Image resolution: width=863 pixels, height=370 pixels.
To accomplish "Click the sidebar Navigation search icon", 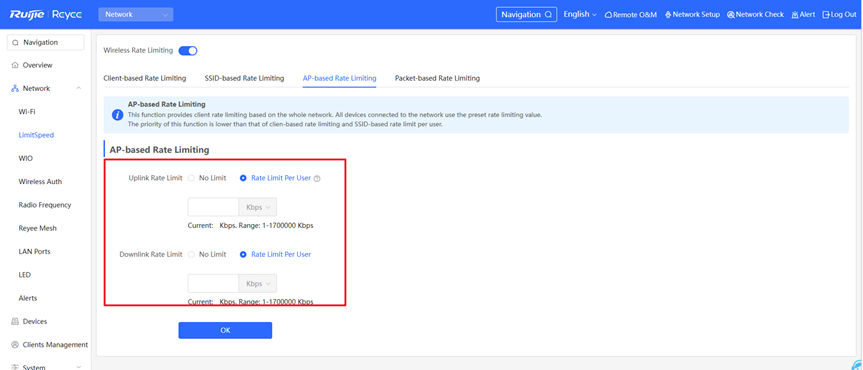I will point(15,42).
